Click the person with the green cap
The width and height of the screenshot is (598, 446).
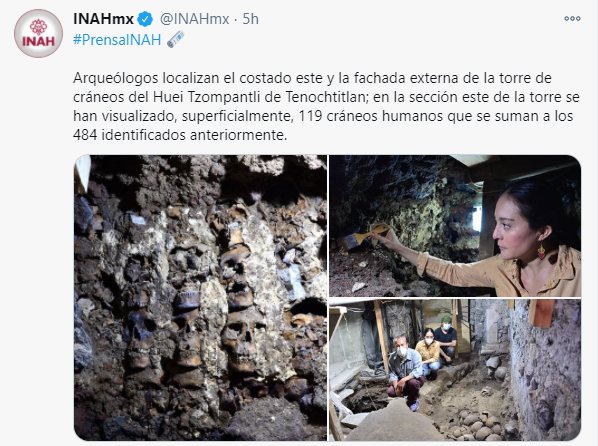pyautogui.click(x=445, y=336)
